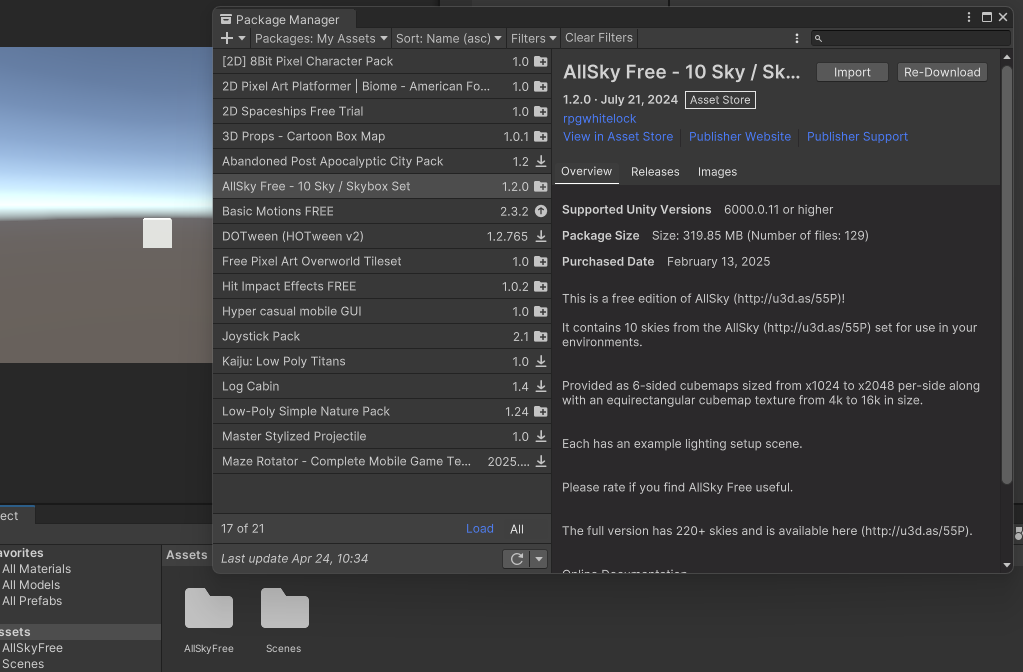This screenshot has height=672, width=1023.
Task: Select All Models in Favorites
Action: [x=31, y=585]
